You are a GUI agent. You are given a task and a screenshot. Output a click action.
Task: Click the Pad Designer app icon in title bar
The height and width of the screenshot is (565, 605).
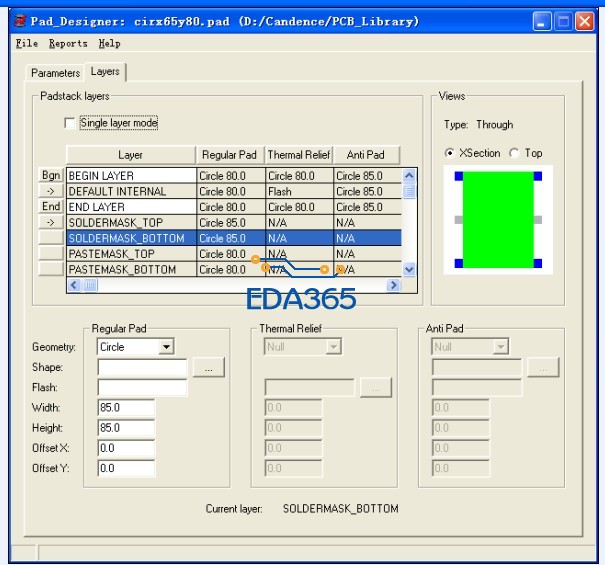20,21
